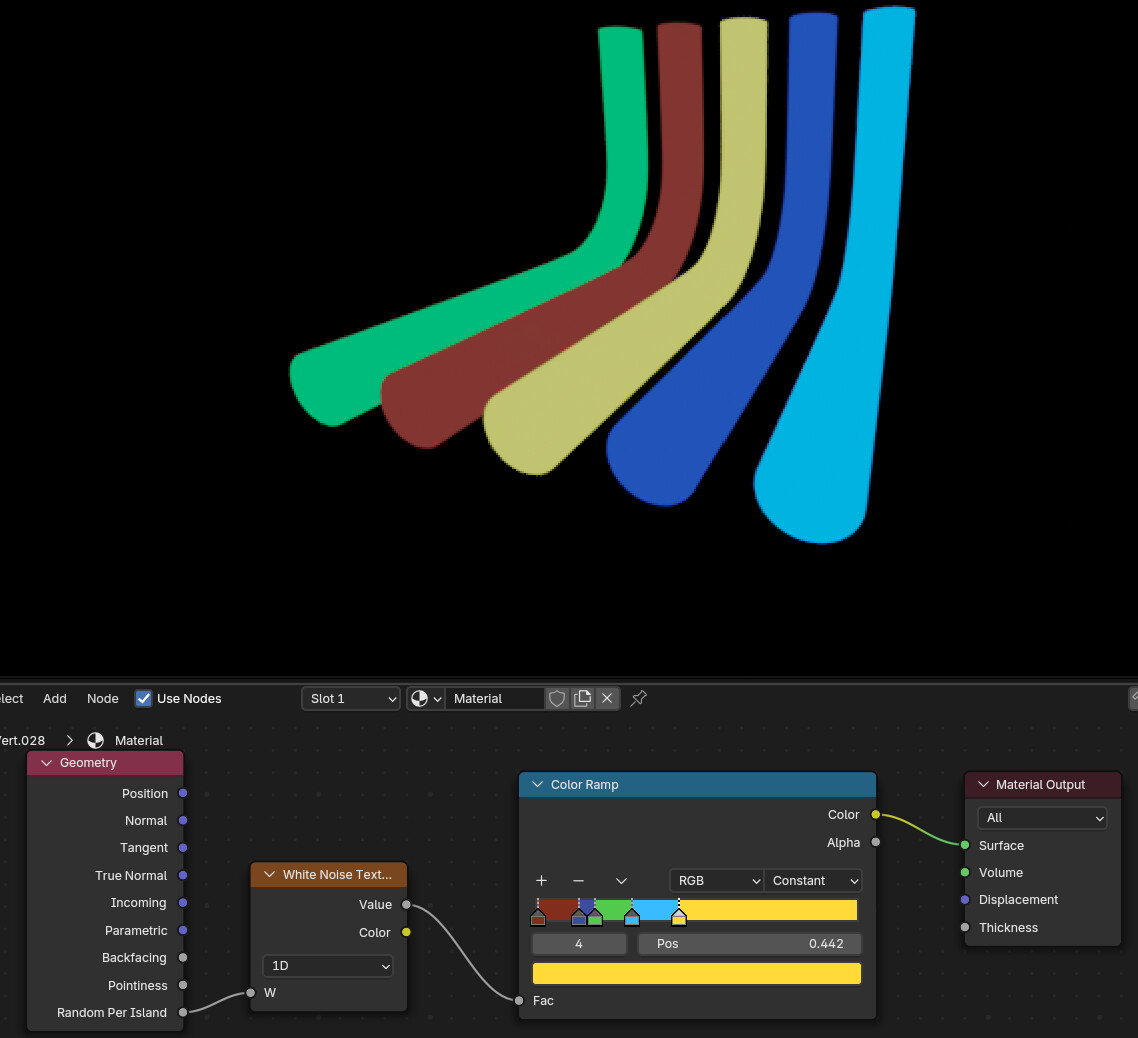This screenshot has height=1038, width=1138.
Task: Click the Color Ramp Alpha output socket
Action: tap(876, 842)
